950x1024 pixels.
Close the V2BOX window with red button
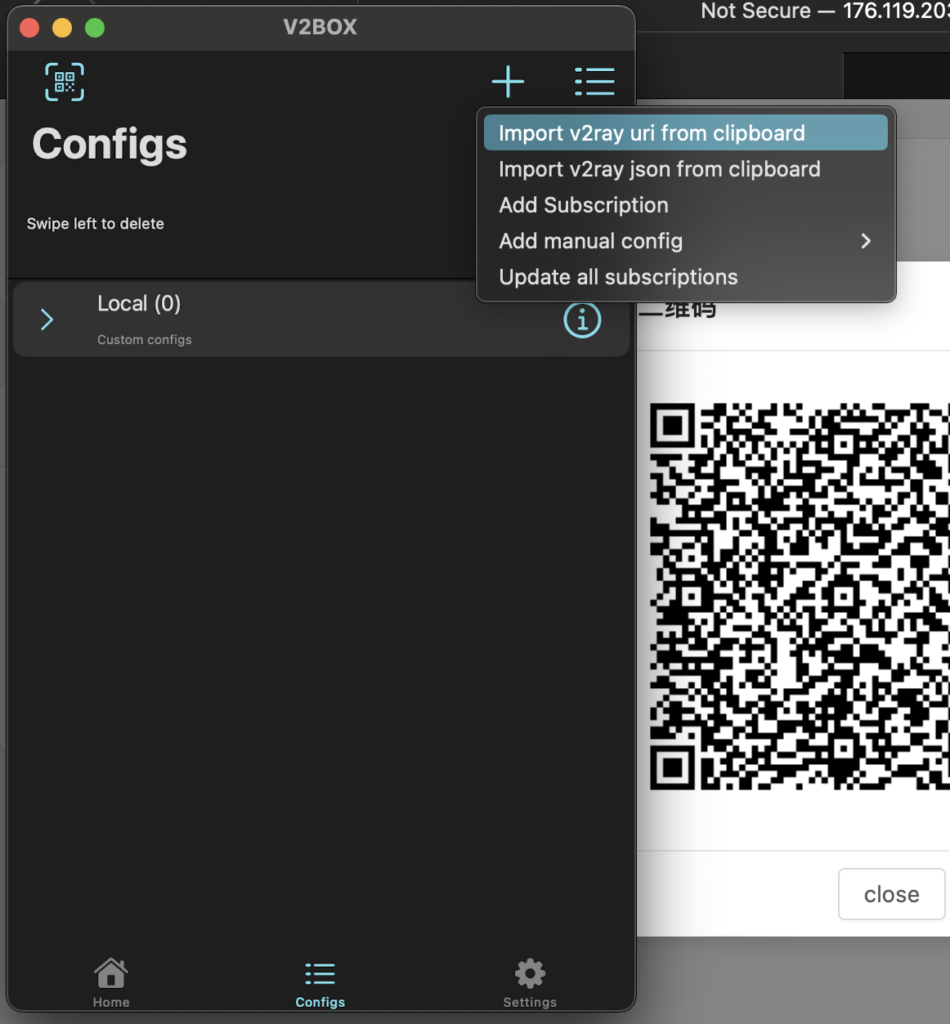tap(29, 28)
